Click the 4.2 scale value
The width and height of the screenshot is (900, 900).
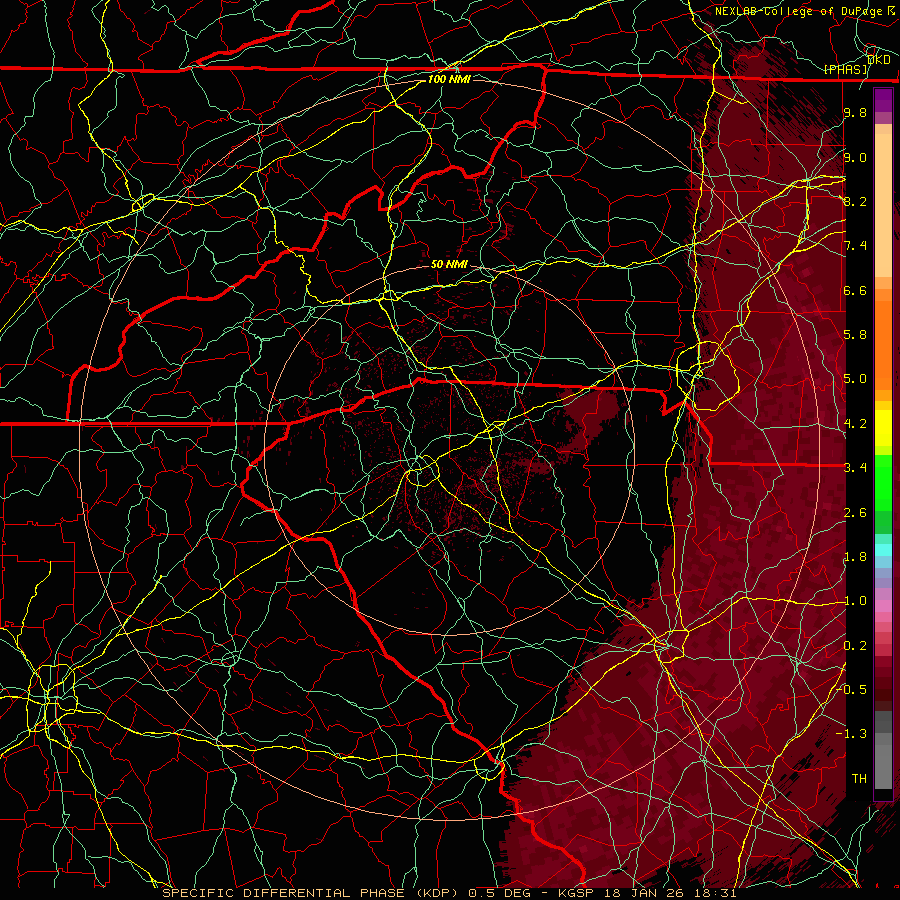(x=855, y=424)
